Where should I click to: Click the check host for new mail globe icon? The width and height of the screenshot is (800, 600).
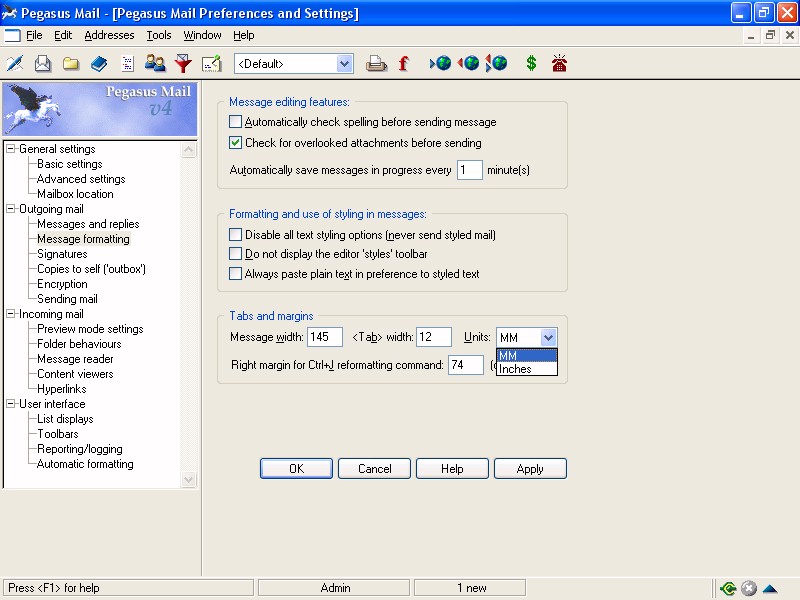pyautogui.click(x=440, y=63)
